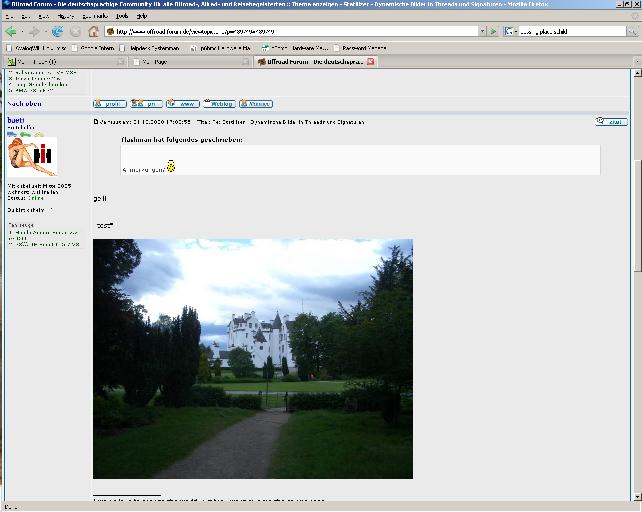Click the vertical scrollbar down arrow

637,496
